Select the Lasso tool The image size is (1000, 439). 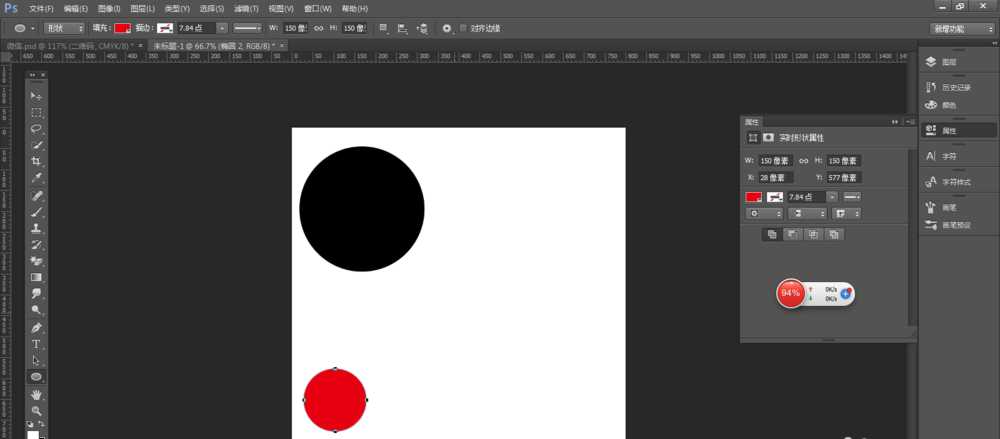[36, 129]
